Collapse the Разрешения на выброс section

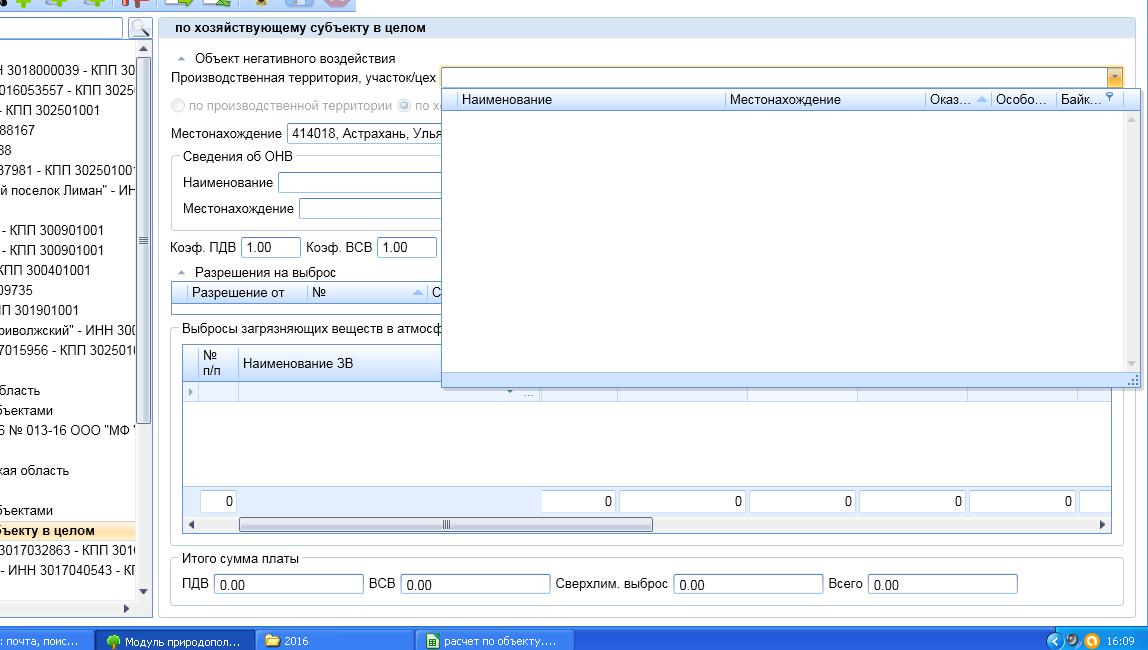click(181, 273)
